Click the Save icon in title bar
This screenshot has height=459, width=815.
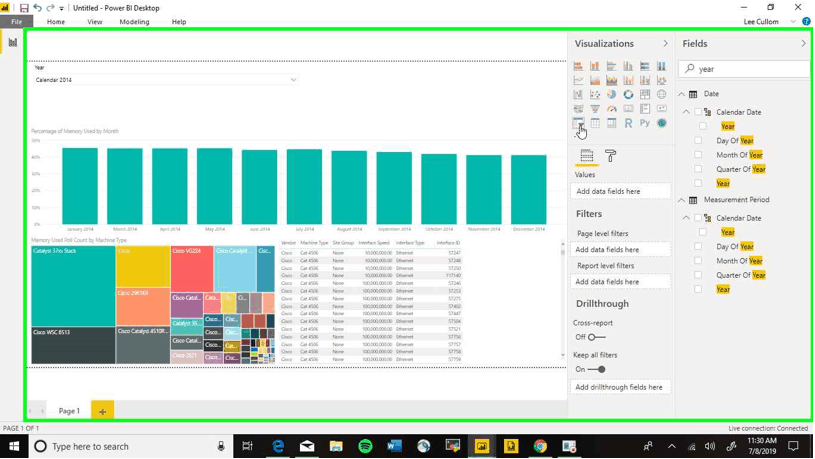coord(24,8)
